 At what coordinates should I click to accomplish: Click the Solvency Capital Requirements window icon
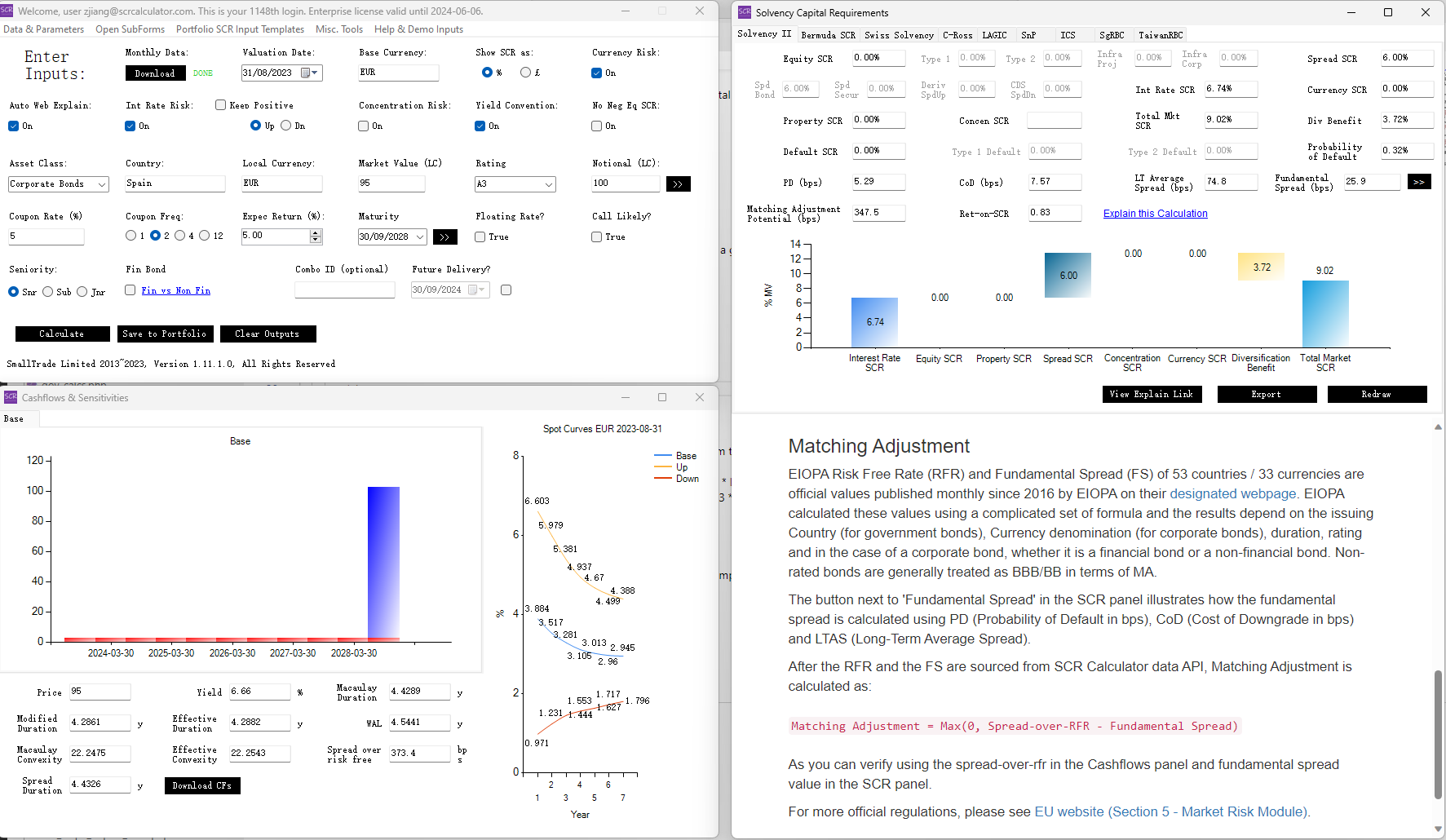(744, 12)
